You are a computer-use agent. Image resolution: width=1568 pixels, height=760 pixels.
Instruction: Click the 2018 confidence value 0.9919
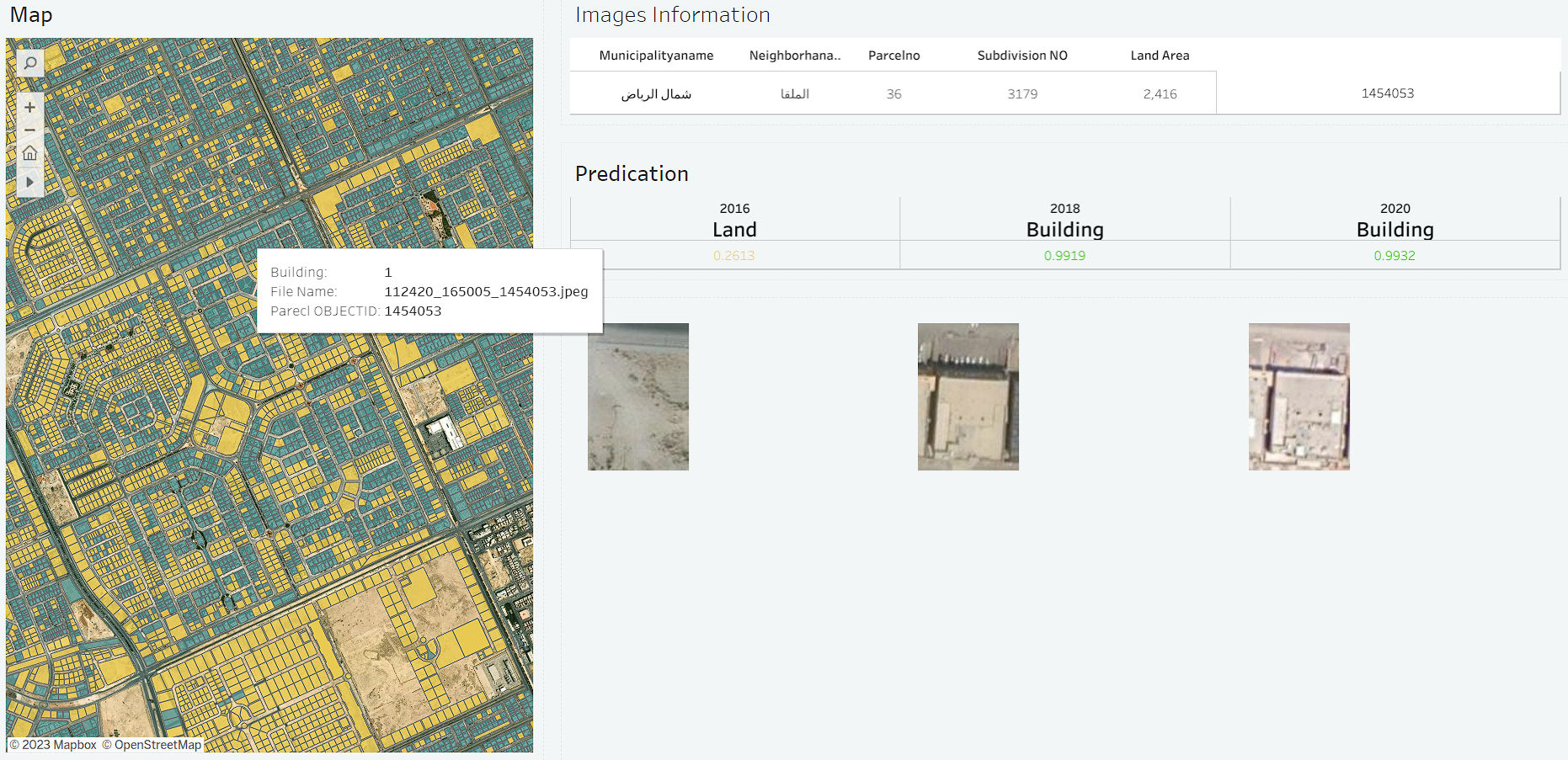[x=1064, y=256]
